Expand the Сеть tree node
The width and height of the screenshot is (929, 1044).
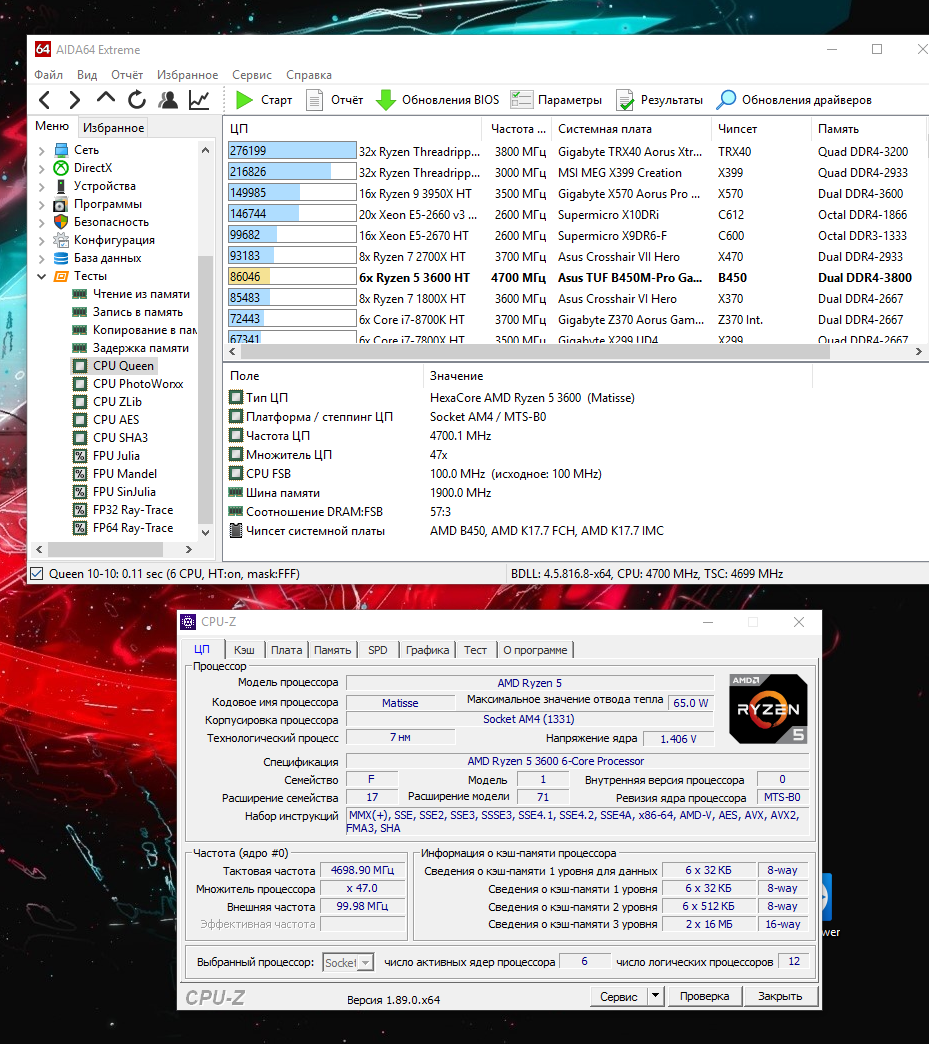point(41,150)
